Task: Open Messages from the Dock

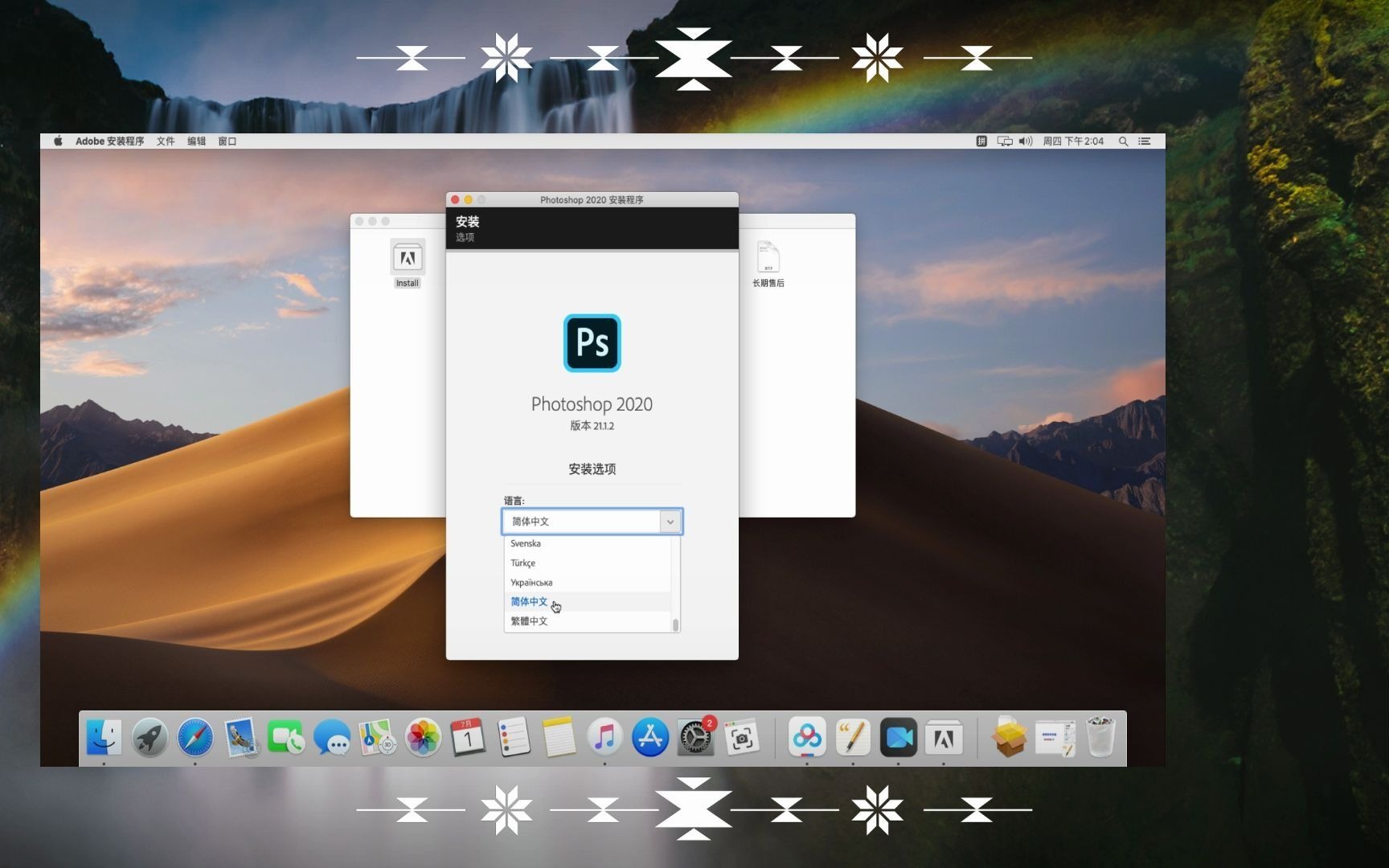Action: pos(331,737)
